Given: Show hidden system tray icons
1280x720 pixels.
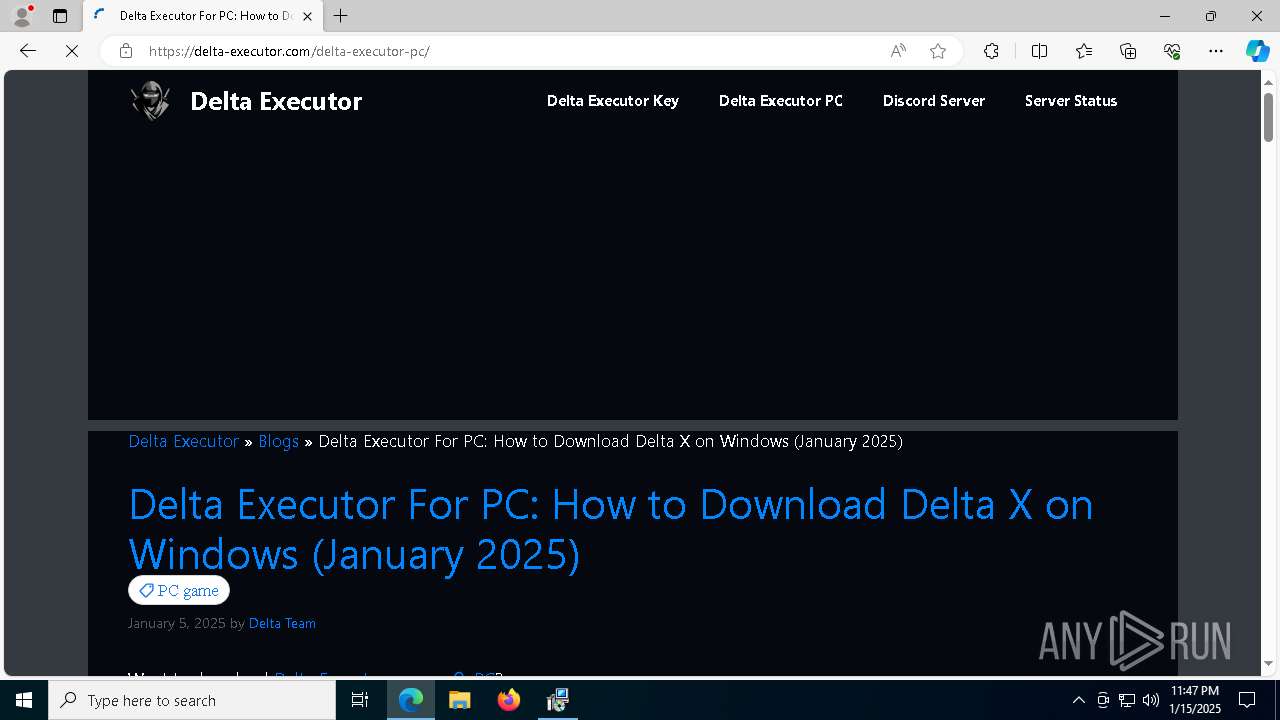Looking at the screenshot, I should (x=1078, y=700).
